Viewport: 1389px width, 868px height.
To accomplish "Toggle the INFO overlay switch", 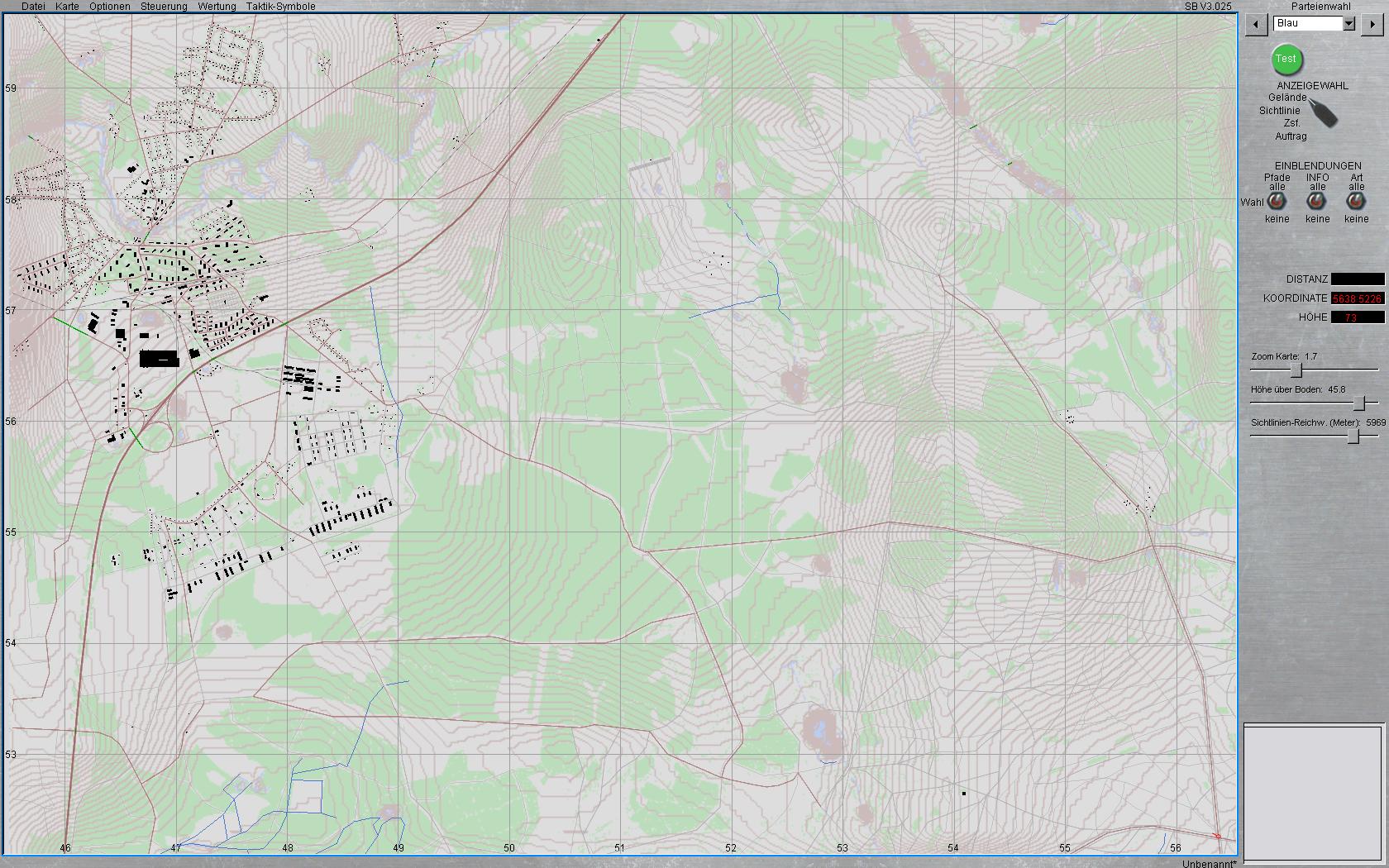I will tap(1316, 202).
